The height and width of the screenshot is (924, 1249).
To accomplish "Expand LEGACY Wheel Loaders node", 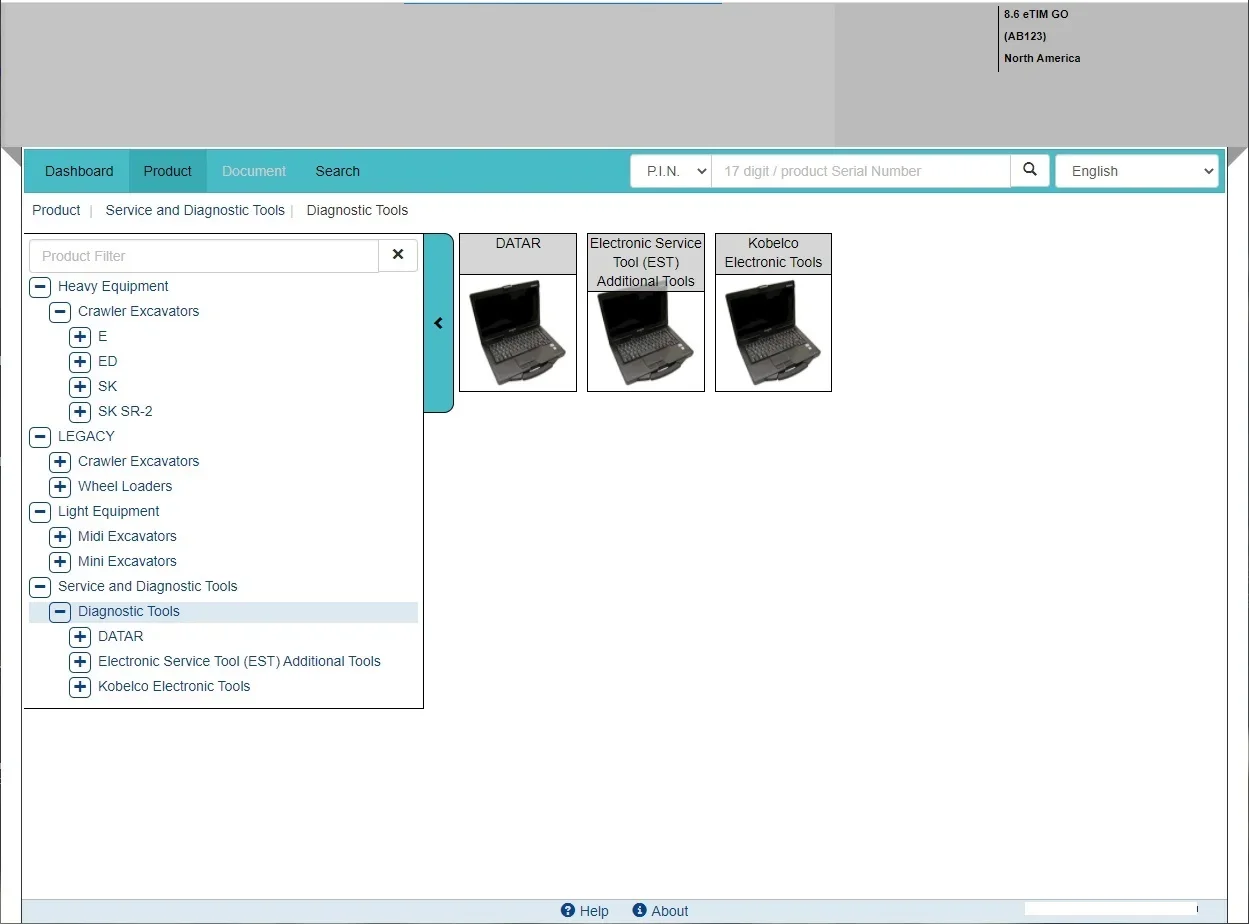I will tap(60, 486).
